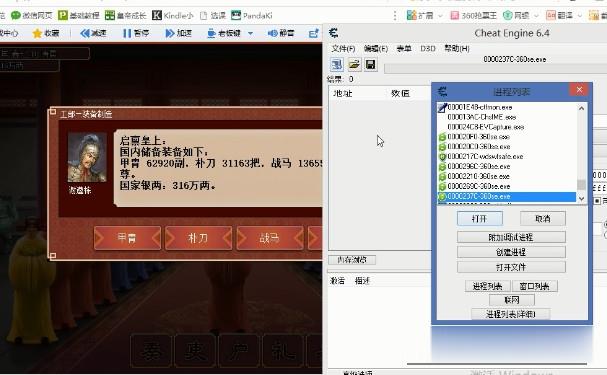The image size is (607, 375).
Task: Click the process list down scroll arrow
Action: [x=581, y=199]
